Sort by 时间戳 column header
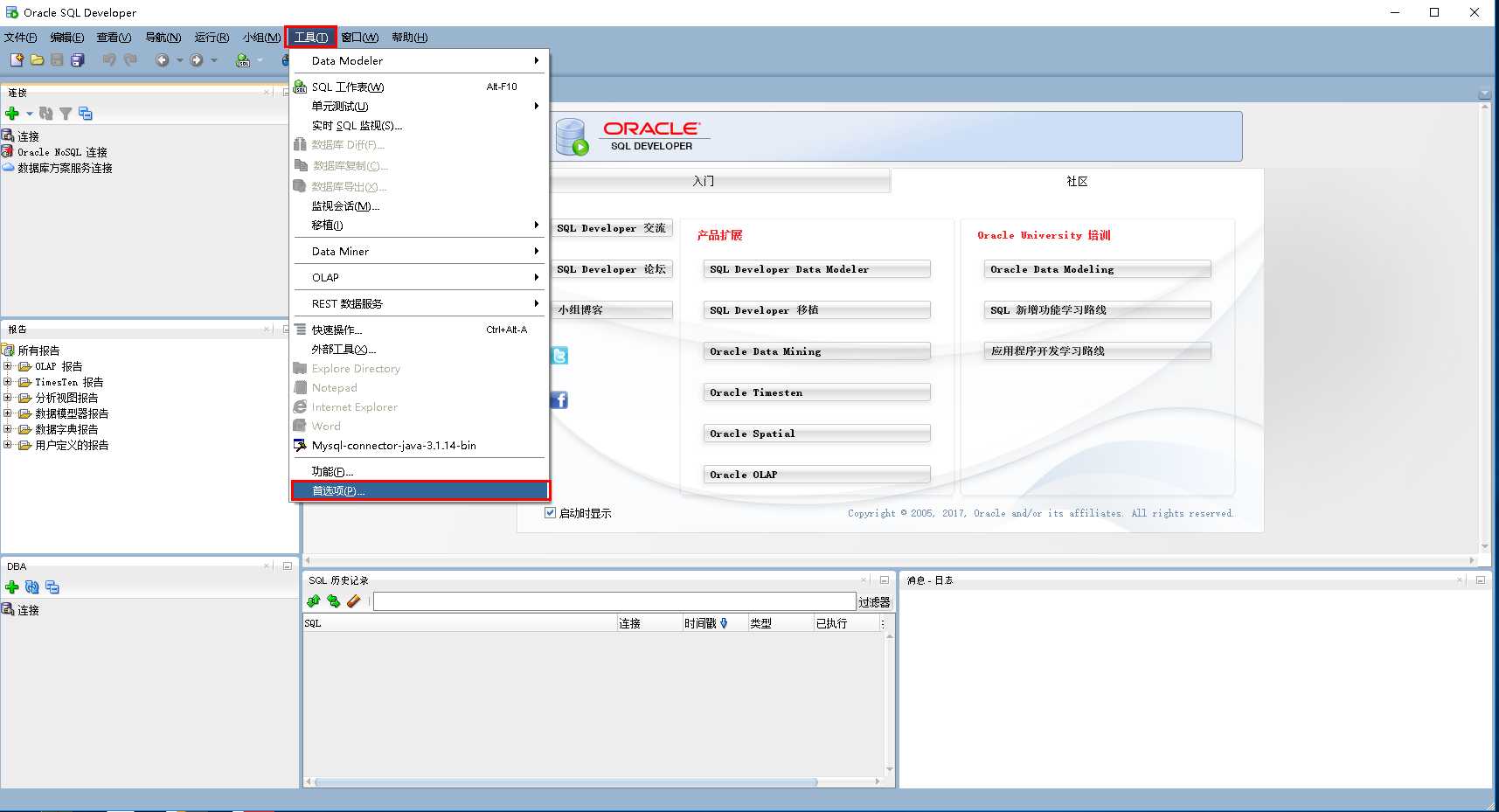 (715, 623)
